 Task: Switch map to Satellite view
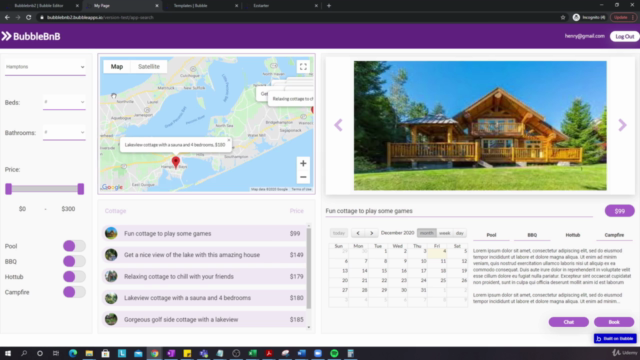tap(149, 67)
